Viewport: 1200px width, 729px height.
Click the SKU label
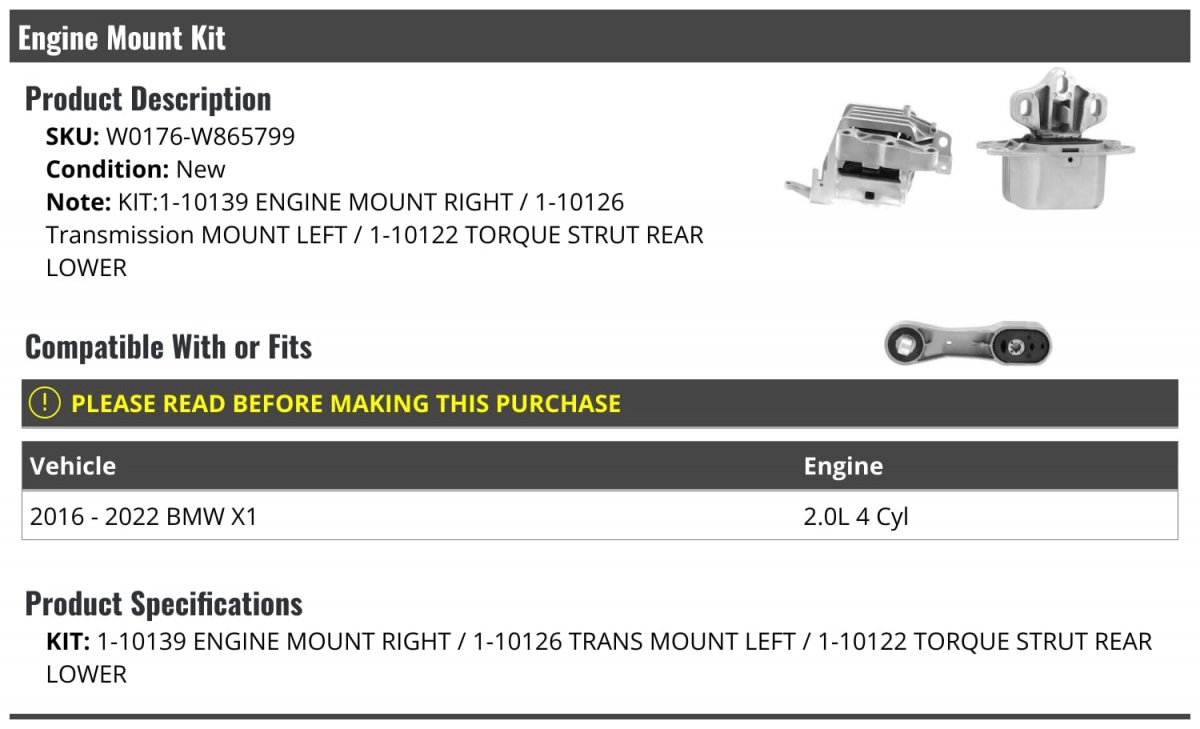point(73,137)
